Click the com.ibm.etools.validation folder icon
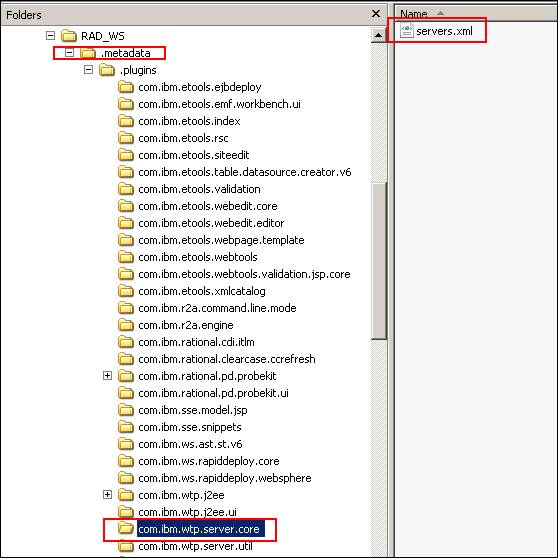 pyautogui.click(x=126, y=189)
